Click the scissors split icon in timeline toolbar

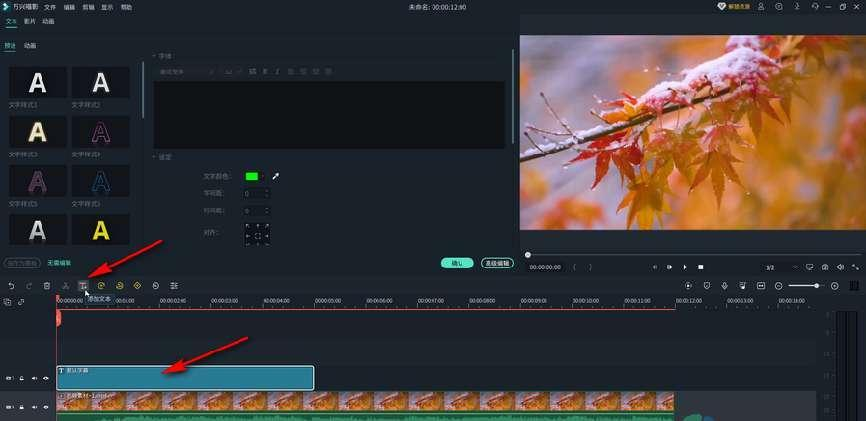pos(65,286)
